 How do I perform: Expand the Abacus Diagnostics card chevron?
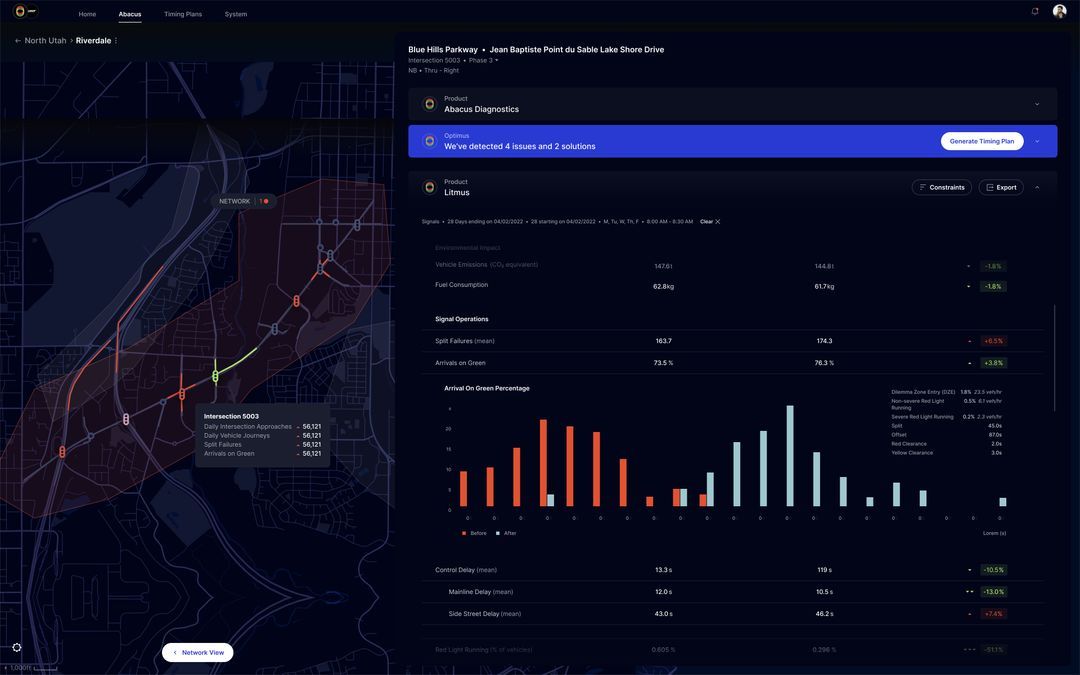1035,101
